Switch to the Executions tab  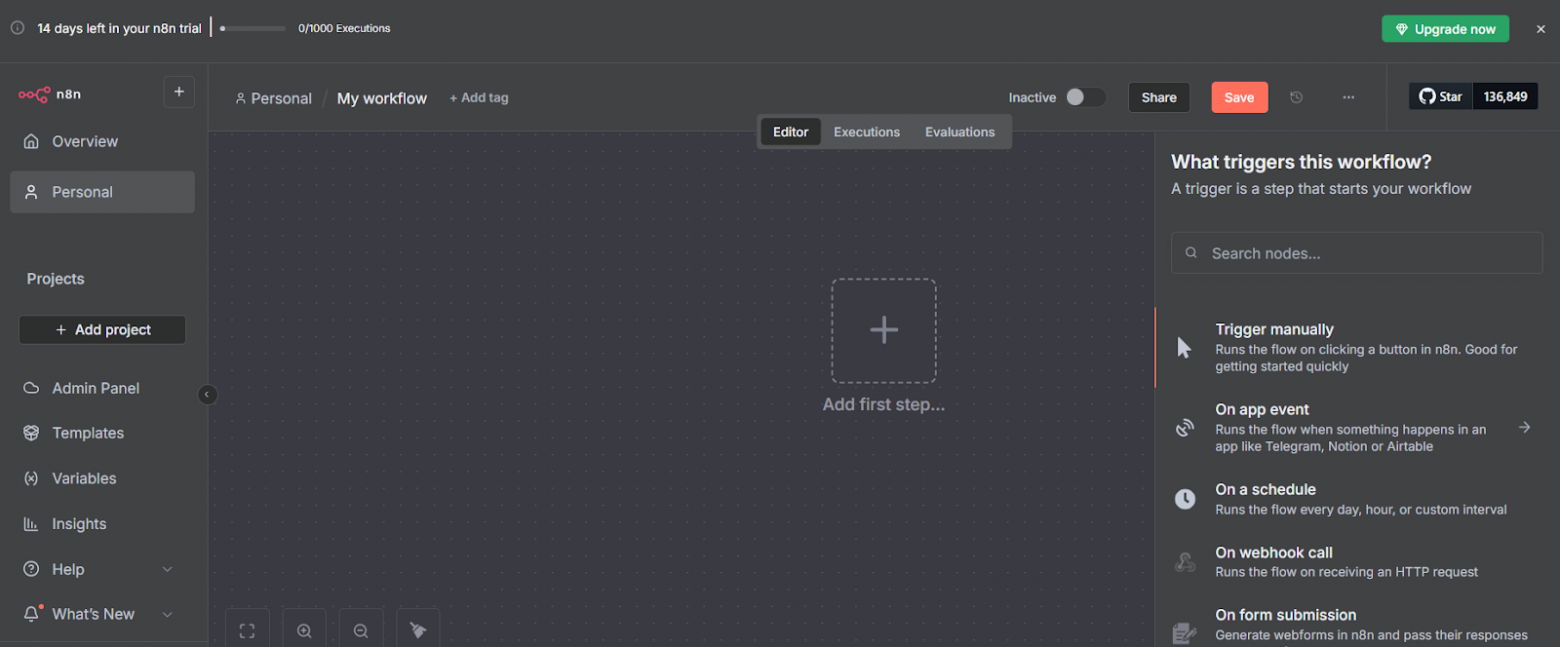coord(867,132)
